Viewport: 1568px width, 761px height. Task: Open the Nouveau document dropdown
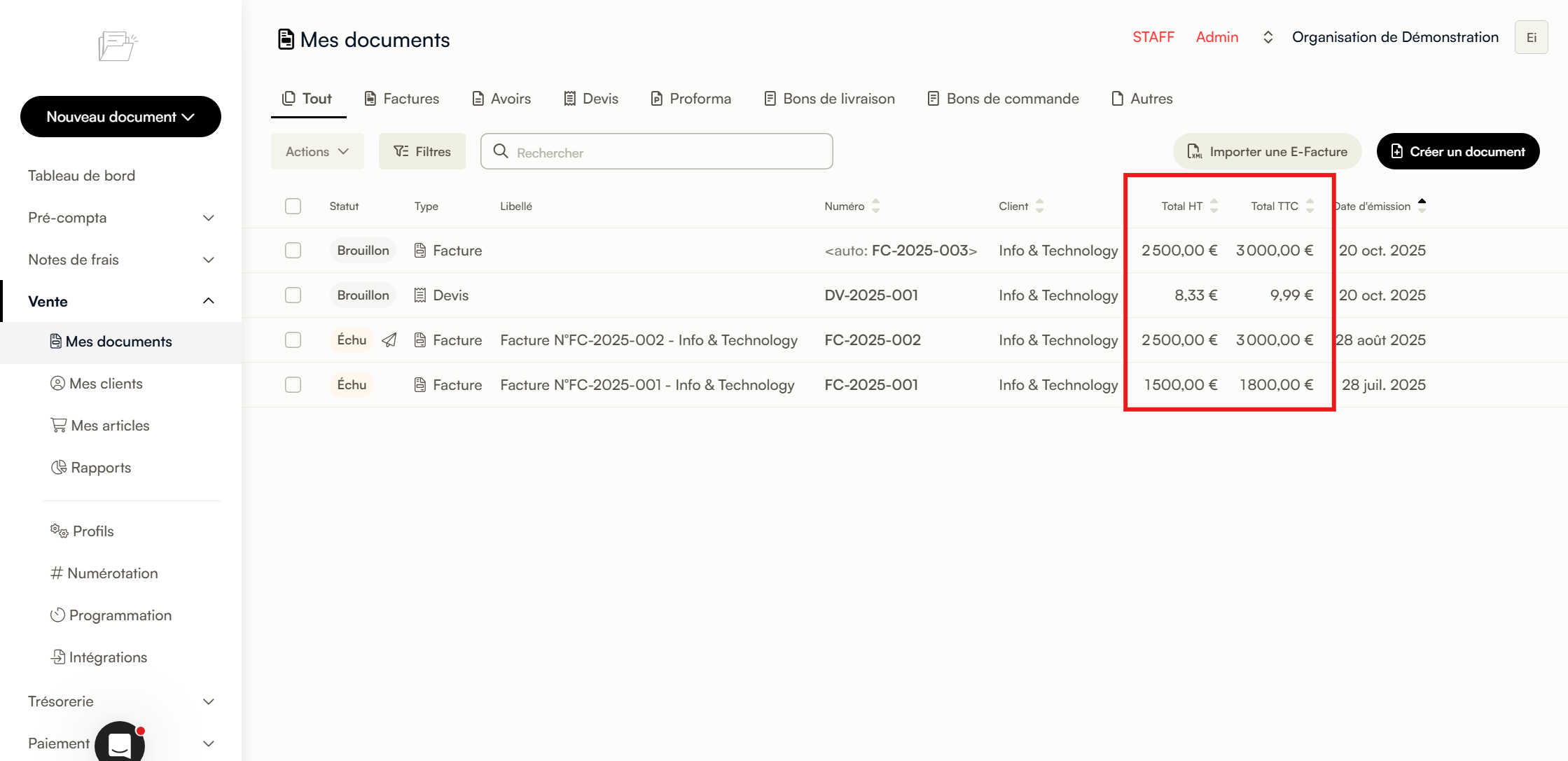(120, 117)
